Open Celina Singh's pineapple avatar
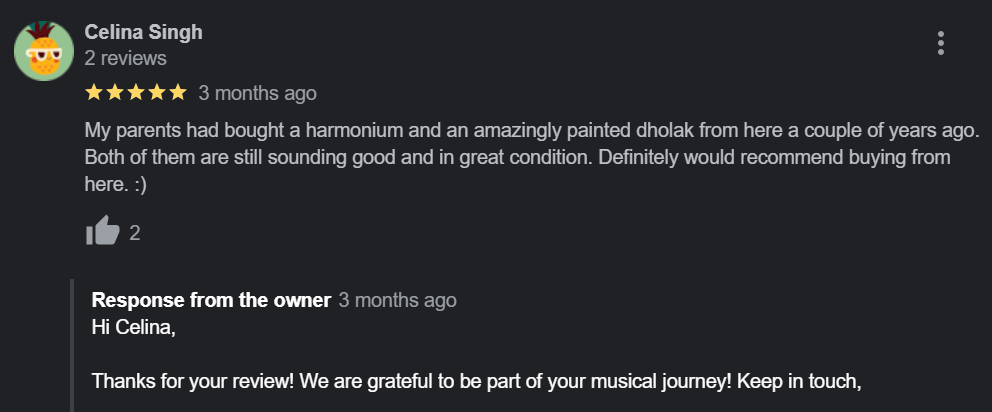 point(44,51)
